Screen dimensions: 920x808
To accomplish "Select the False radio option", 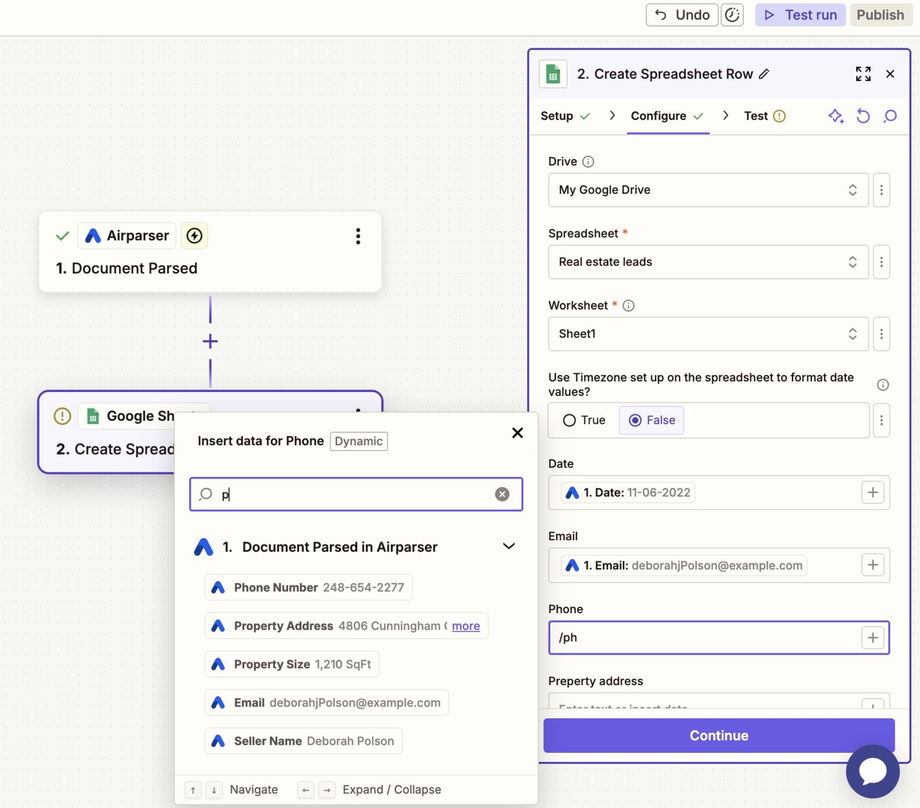I will coord(634,420).
